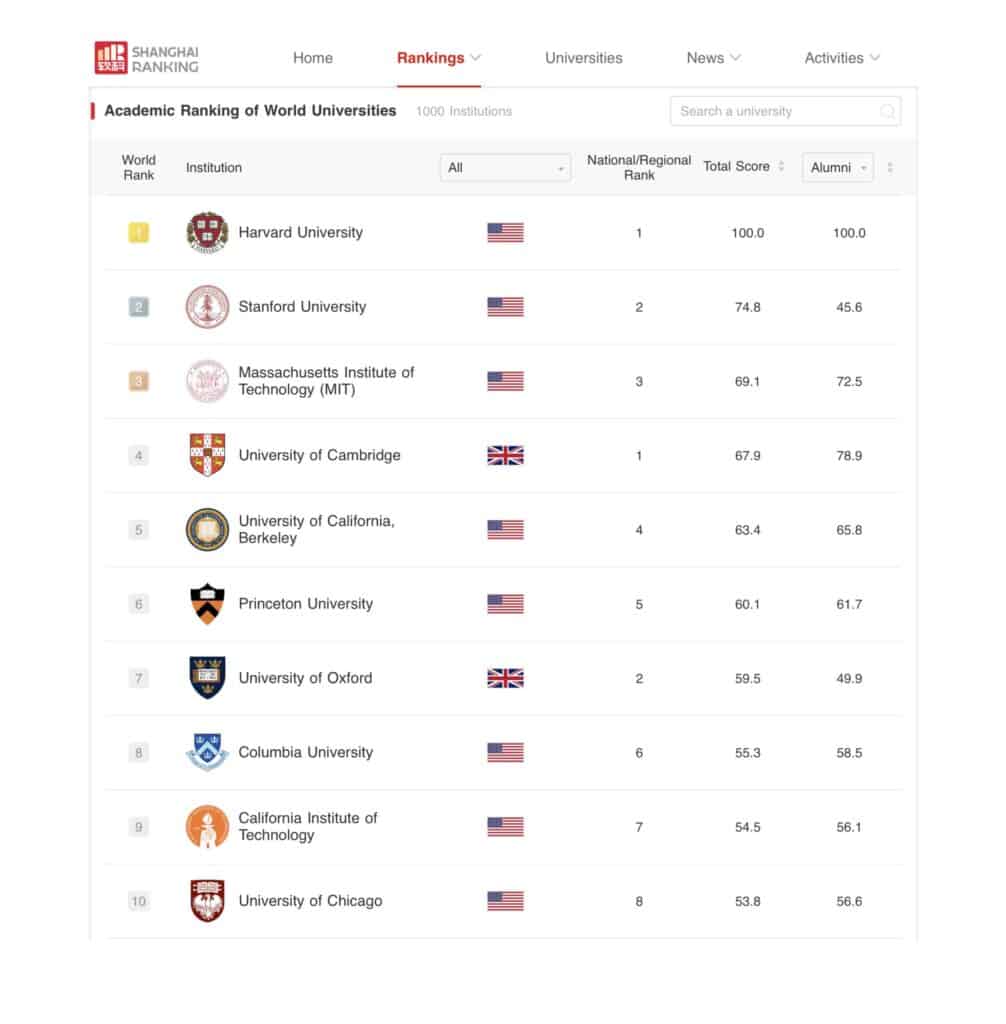Open the Universities navigation item
The width and height of the screenshot is (1006, 1024).
583,58
